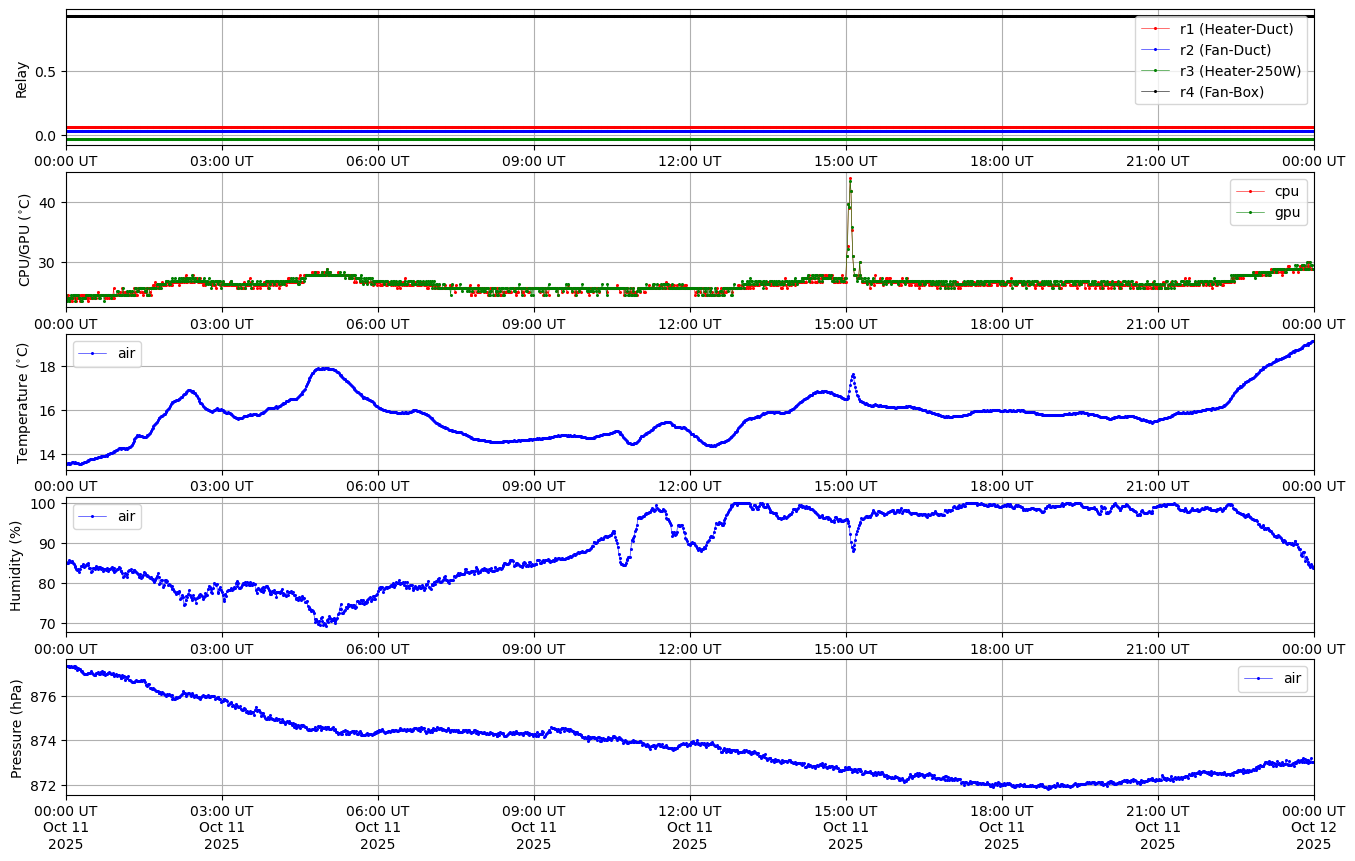Click the Relay y-axis label
The image size is (1355, 861).
click(x=22, y=78)
